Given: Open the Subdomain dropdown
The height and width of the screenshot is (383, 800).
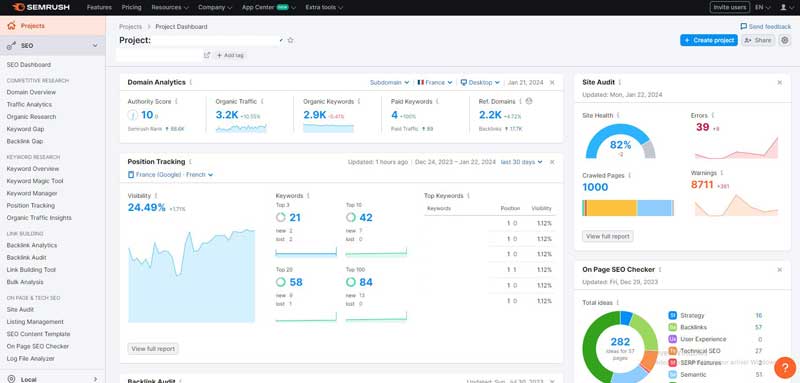Looking at the screenshot, I should [x=390, y=82].
